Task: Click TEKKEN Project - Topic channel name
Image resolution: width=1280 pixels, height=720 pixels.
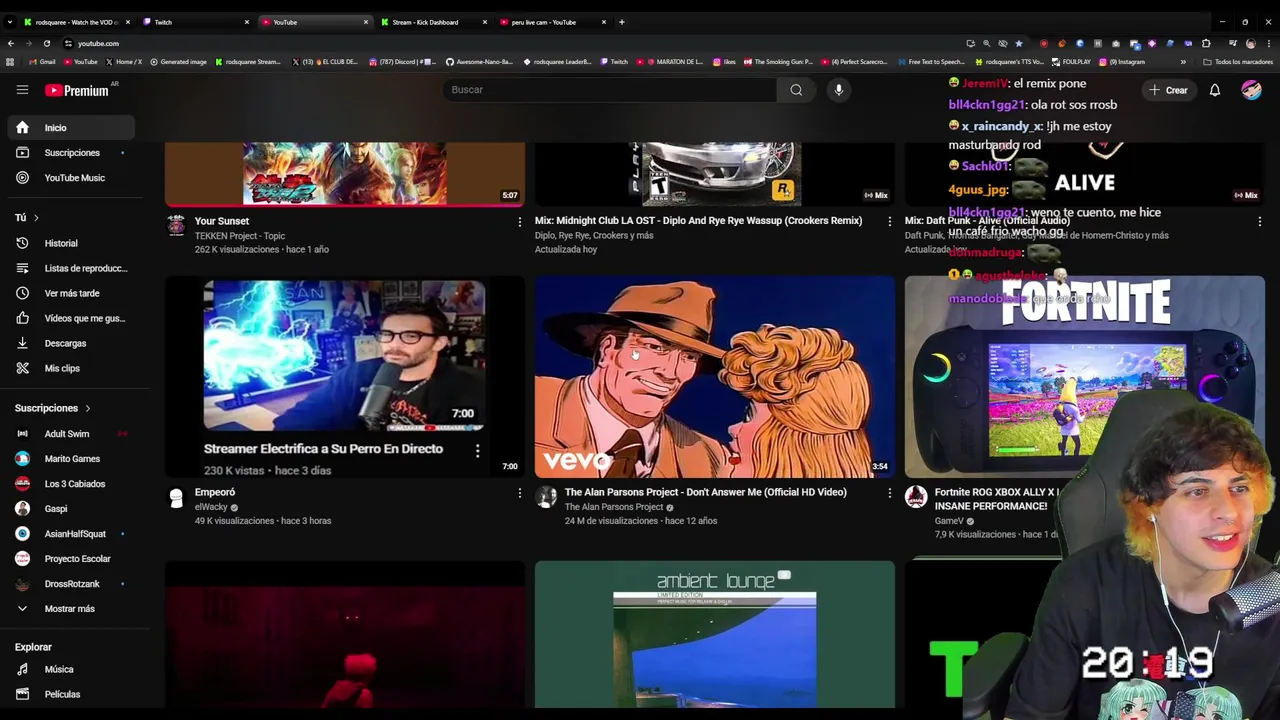Action: tap(240, 236)
